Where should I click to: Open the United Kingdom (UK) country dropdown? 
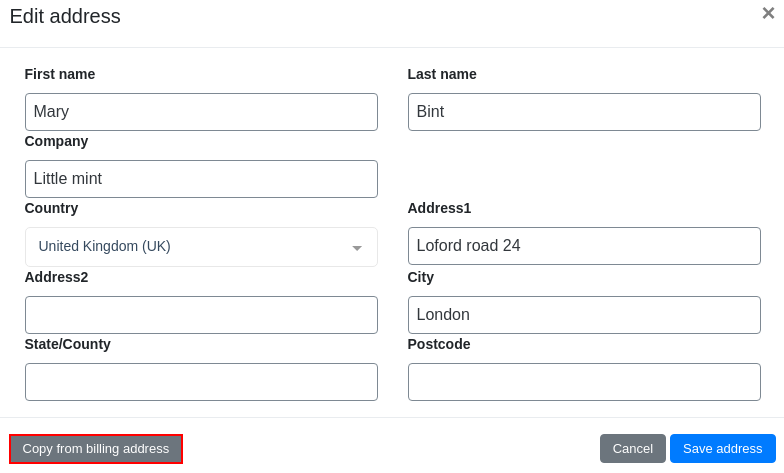click(x=201, y=246)
